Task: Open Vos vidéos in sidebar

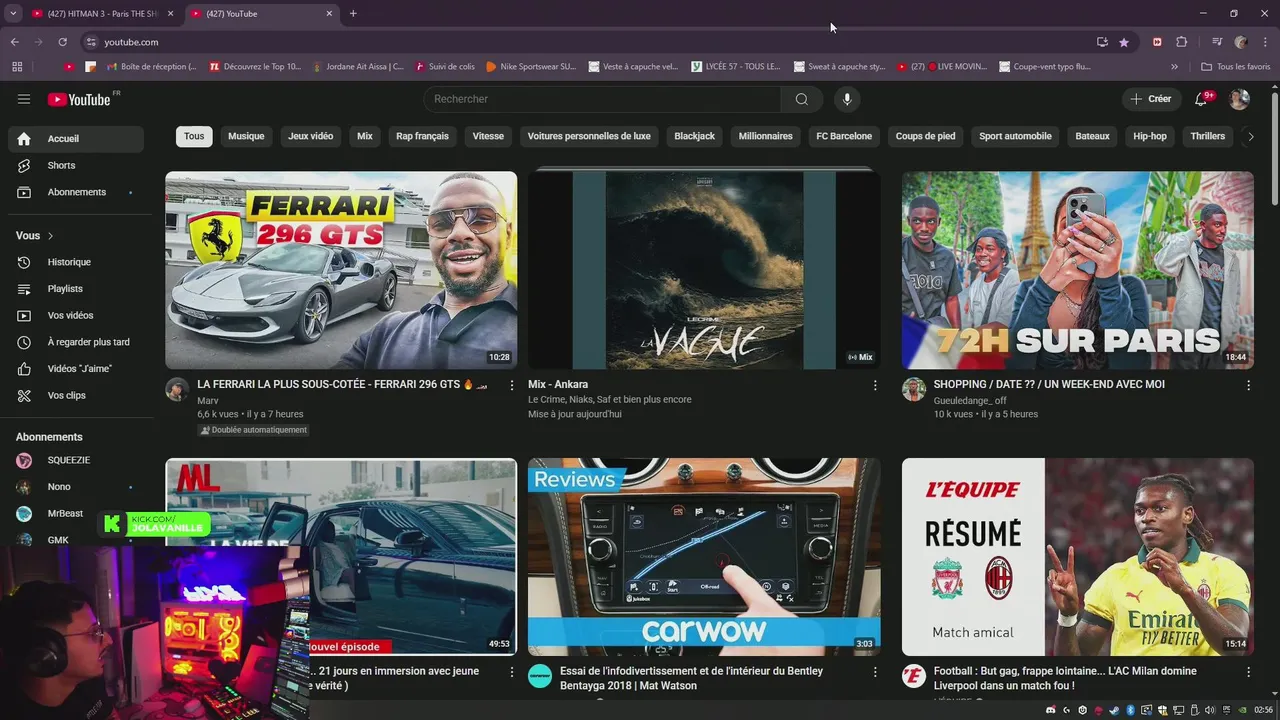Action: tap(76, 315)
